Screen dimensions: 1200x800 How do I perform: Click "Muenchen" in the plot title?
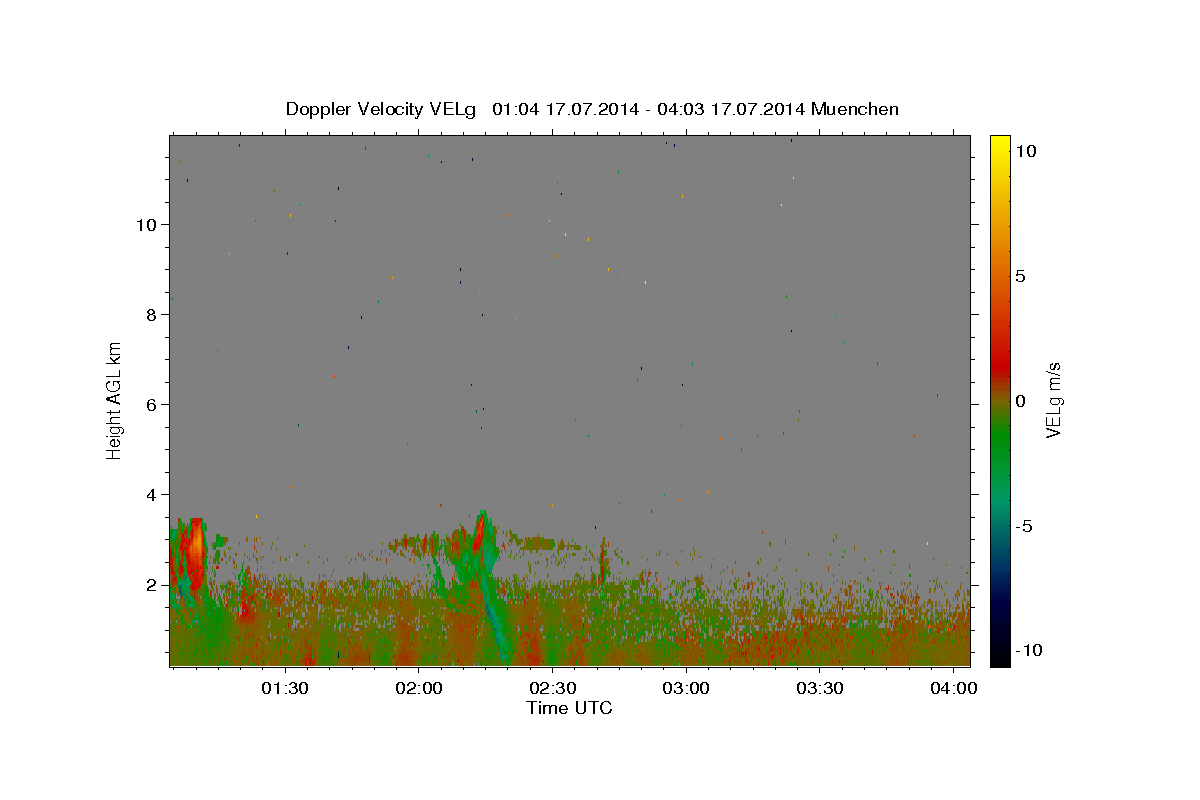click(855, 109)
